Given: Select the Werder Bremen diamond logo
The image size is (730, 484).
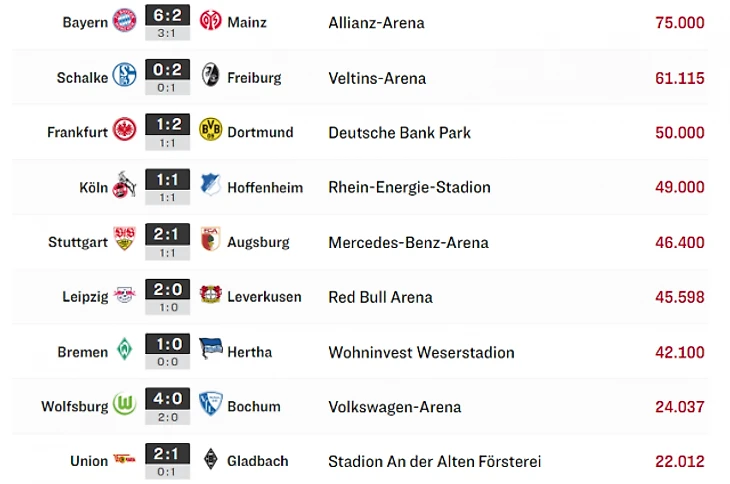Looking at the screenshot, I should coord(124,350).
